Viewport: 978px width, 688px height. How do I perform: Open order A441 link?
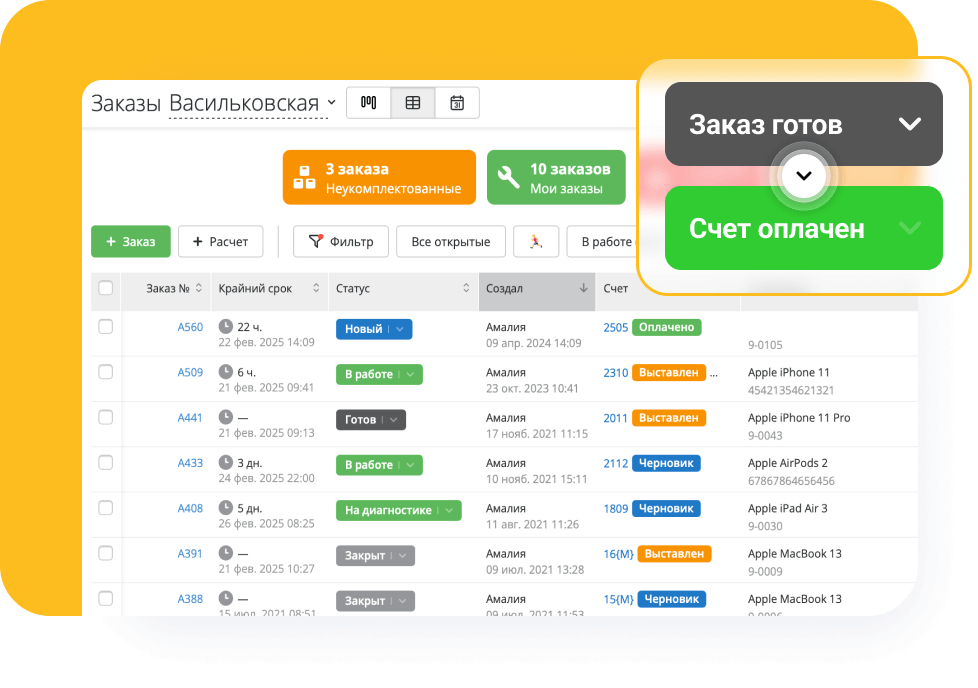[189, 418]
